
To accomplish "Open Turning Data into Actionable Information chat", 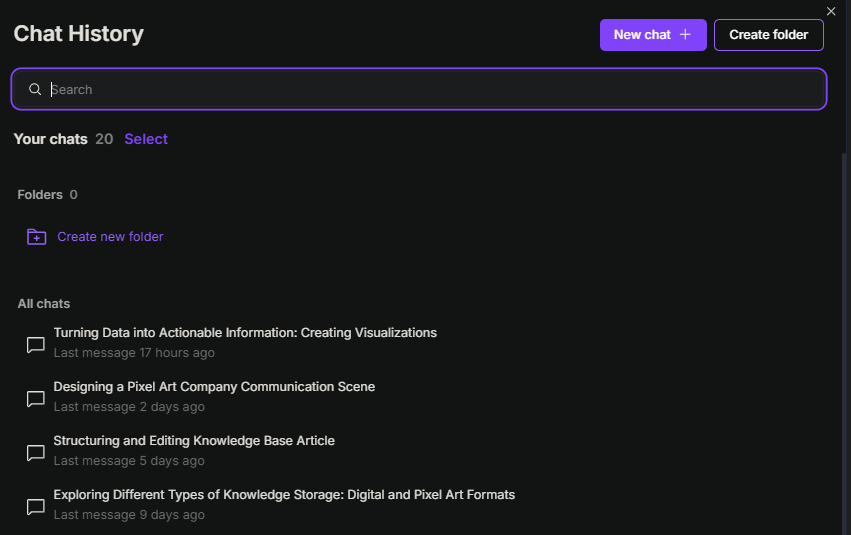I will (245, 333).
